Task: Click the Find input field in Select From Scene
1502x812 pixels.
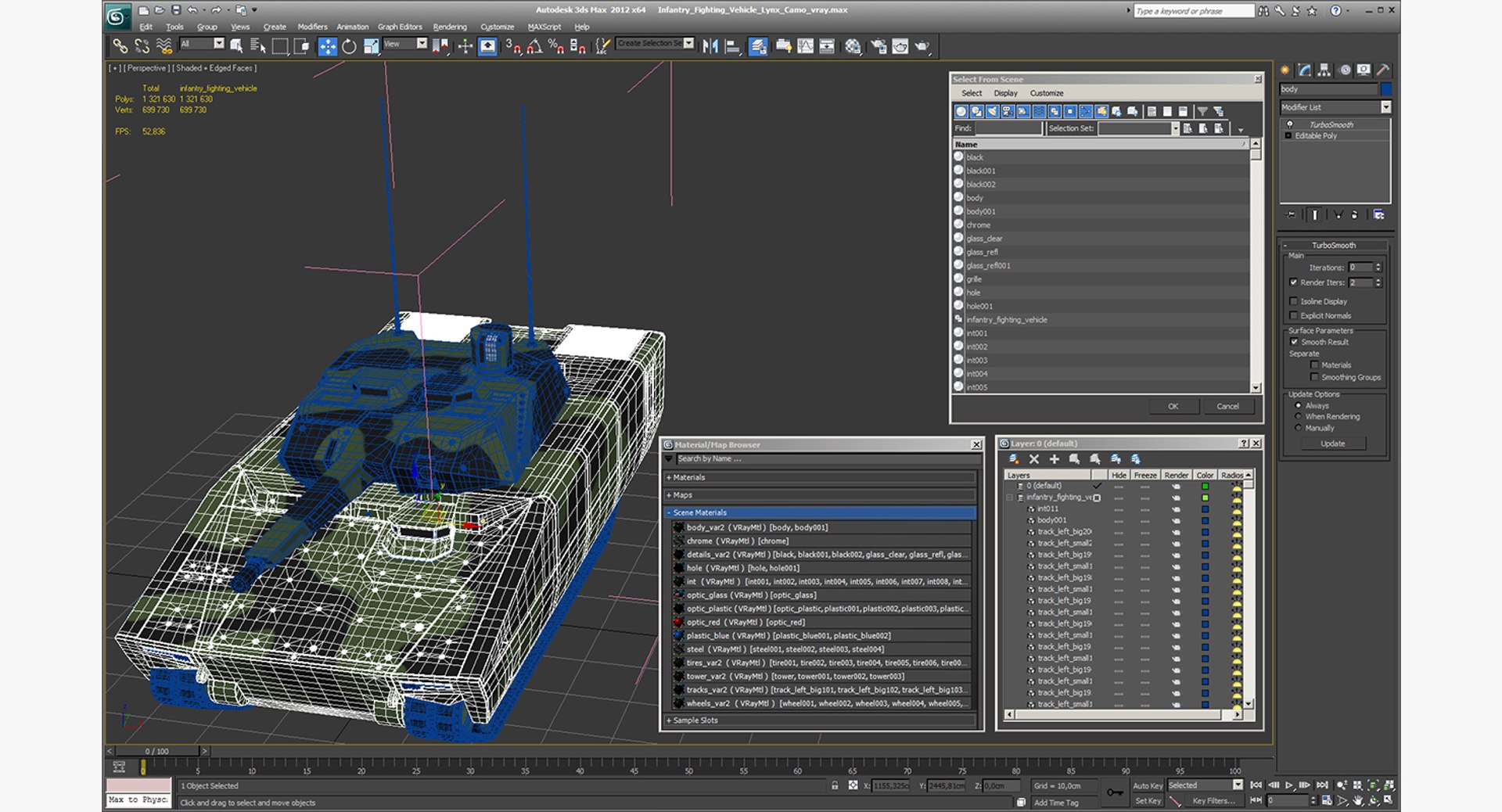Action: (1008, 128)
